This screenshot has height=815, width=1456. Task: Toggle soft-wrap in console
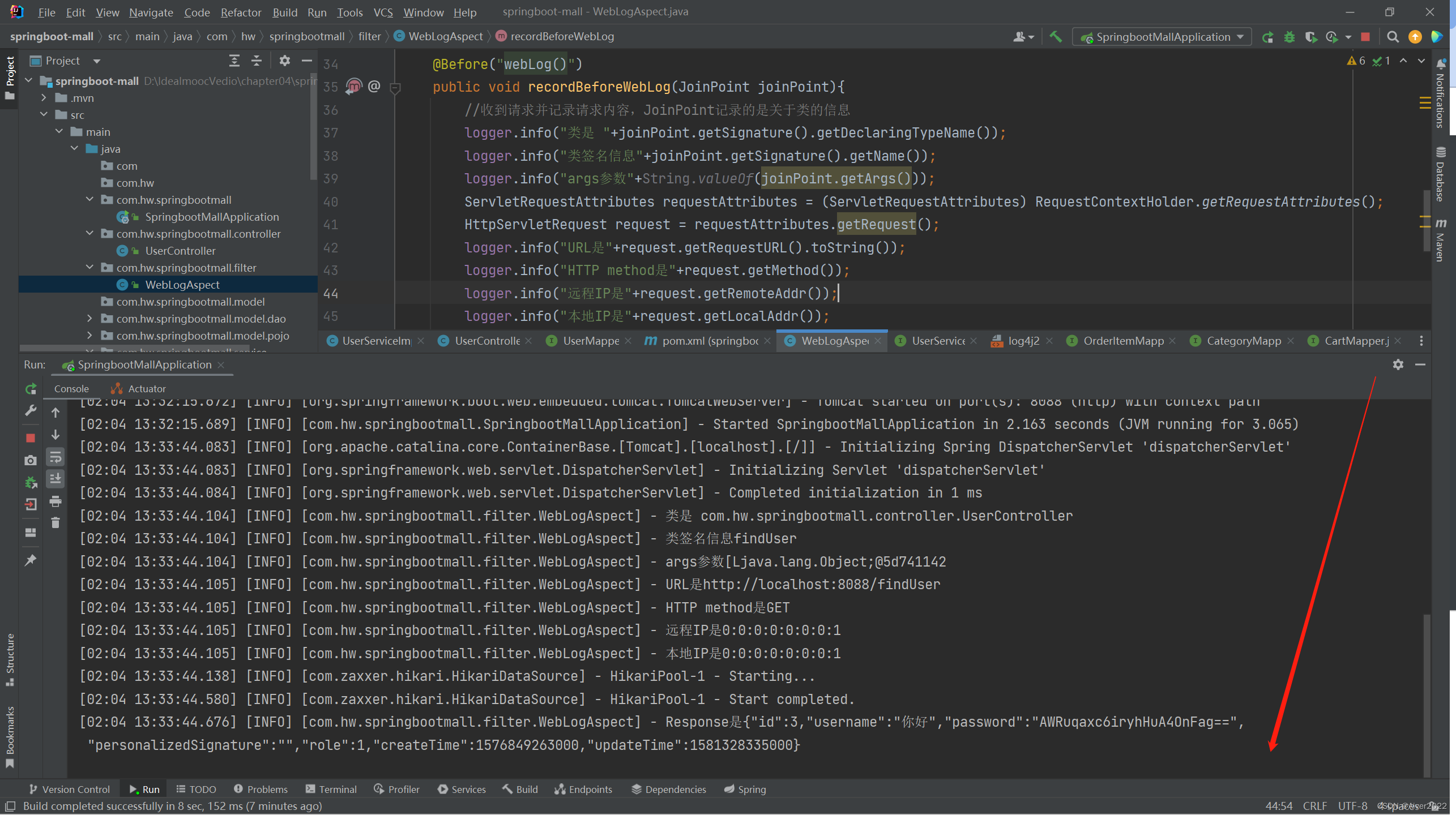pos(55,457)
